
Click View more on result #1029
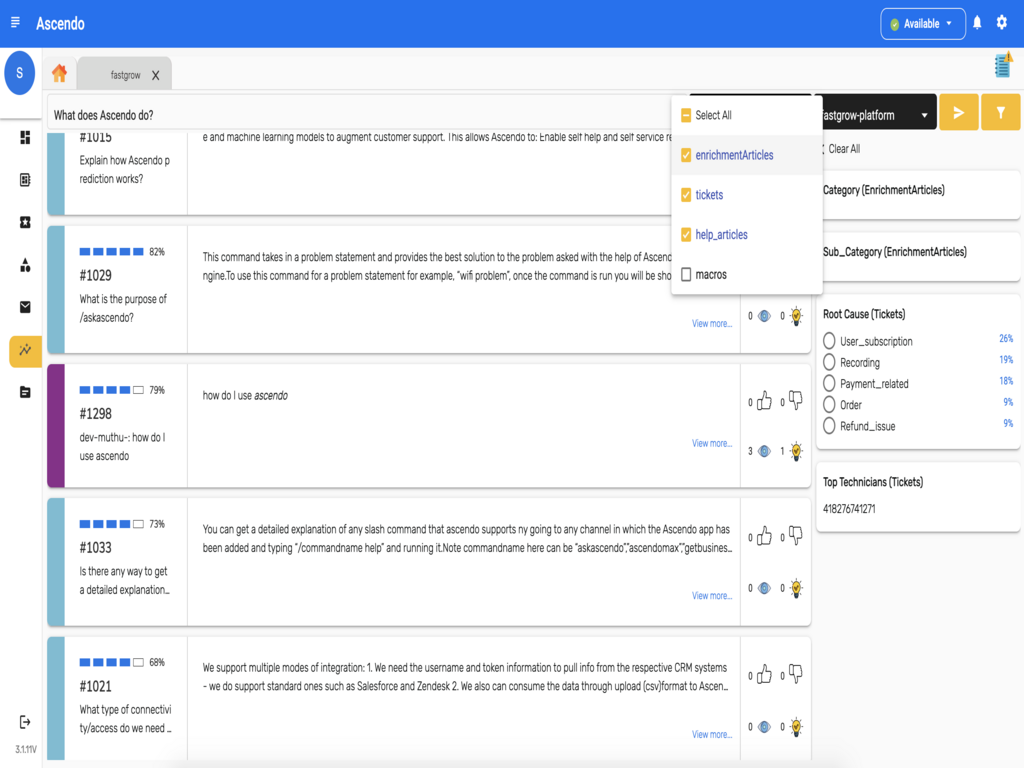click(x=712, y=323)
